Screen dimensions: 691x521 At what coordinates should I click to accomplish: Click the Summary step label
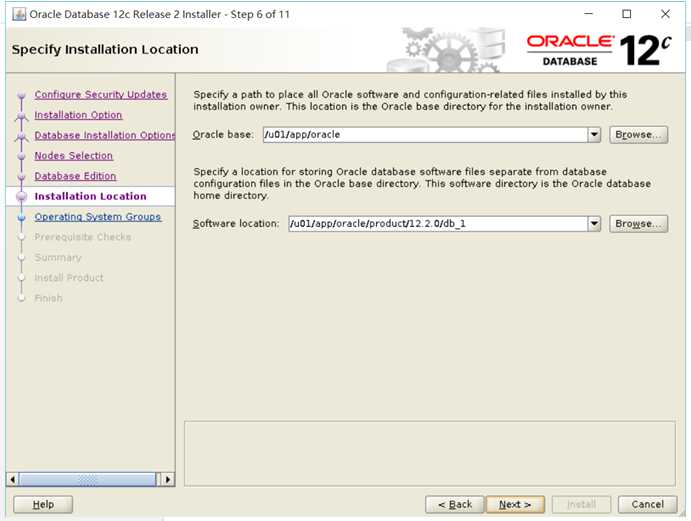coord(58,257)
